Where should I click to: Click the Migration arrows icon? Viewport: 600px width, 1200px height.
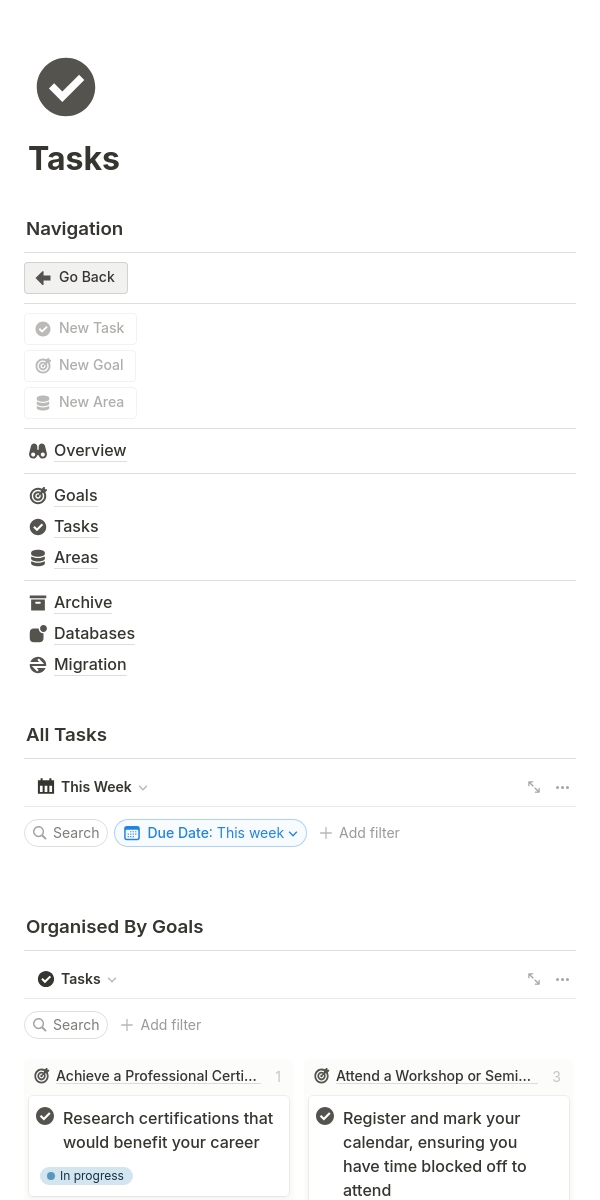pyautogui.click(x=38, y=665)
